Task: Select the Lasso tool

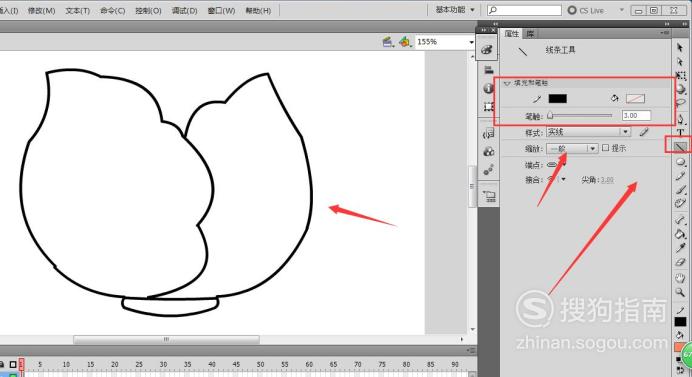Action: (x=681, y=103)
